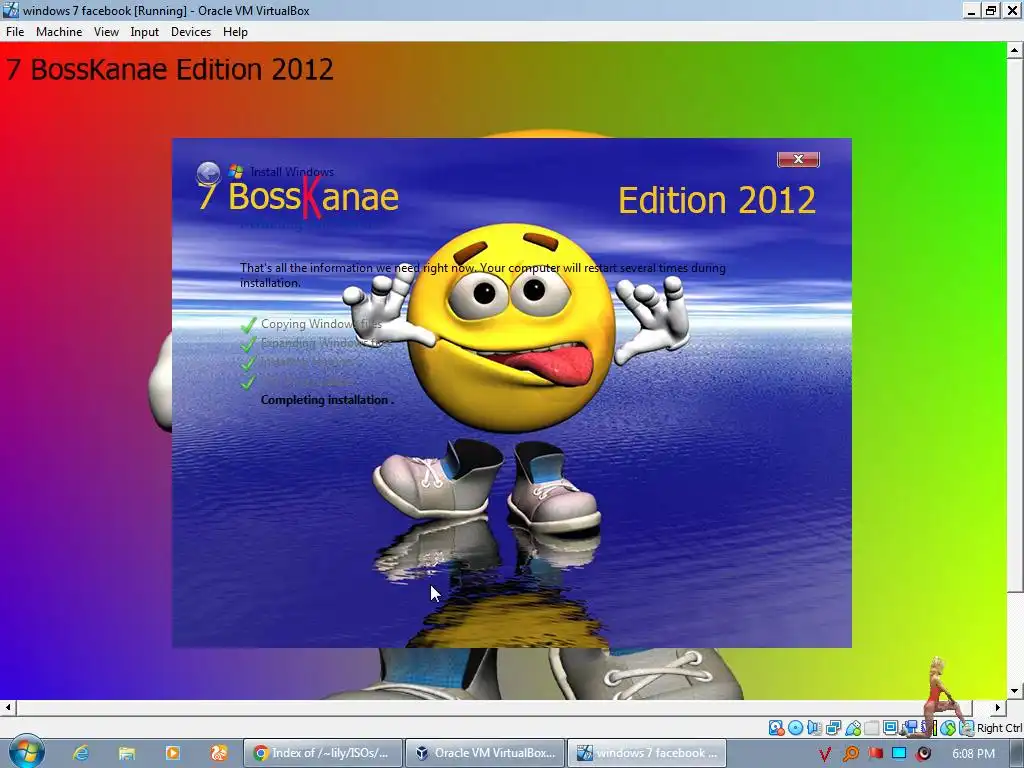Launch Internet Explorer from the taskbar
This screenshot has width=1024, height=768.
click(80, 753)
